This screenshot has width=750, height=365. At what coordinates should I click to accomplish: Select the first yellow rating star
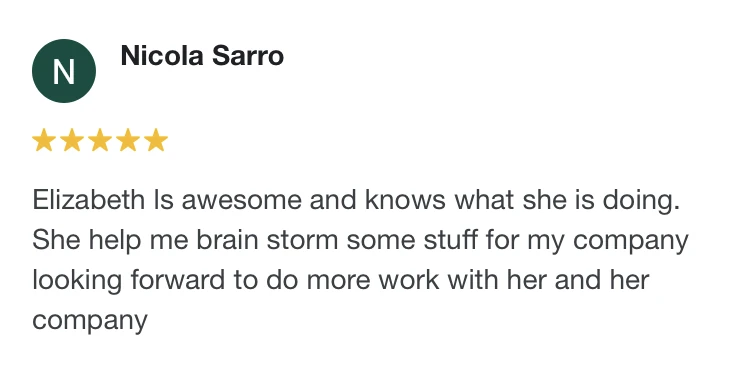click(44, 140)
